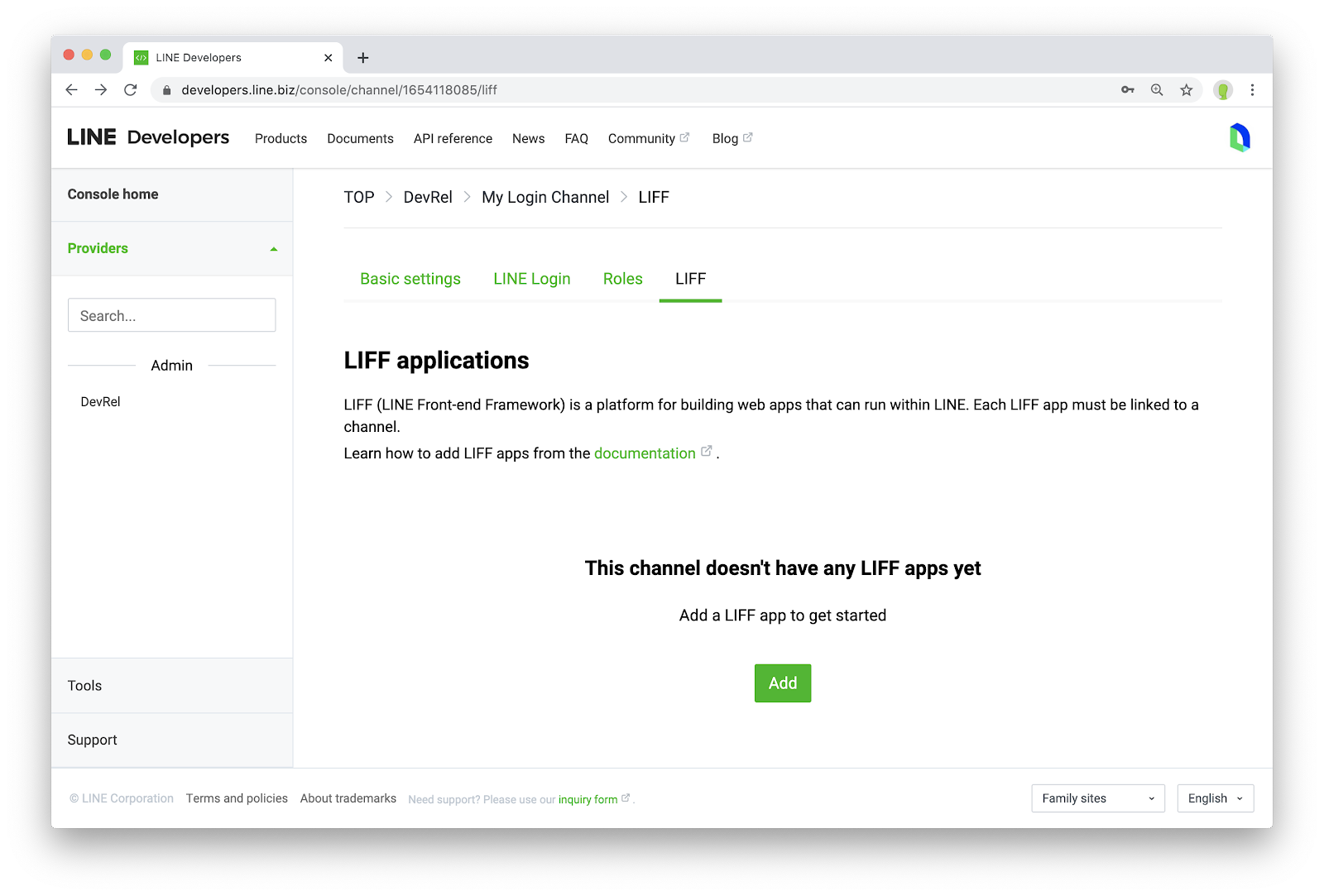The height and width of the screenshot is (896, 1324).
Task: Close the LINE Developers tab
Action: [329, 58]
